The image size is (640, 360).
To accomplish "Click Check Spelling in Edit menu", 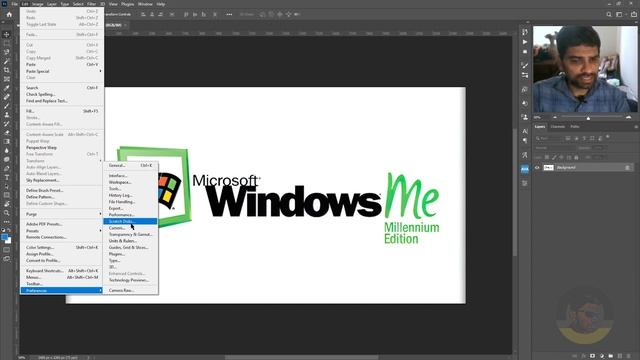I will tap(62, 94).
